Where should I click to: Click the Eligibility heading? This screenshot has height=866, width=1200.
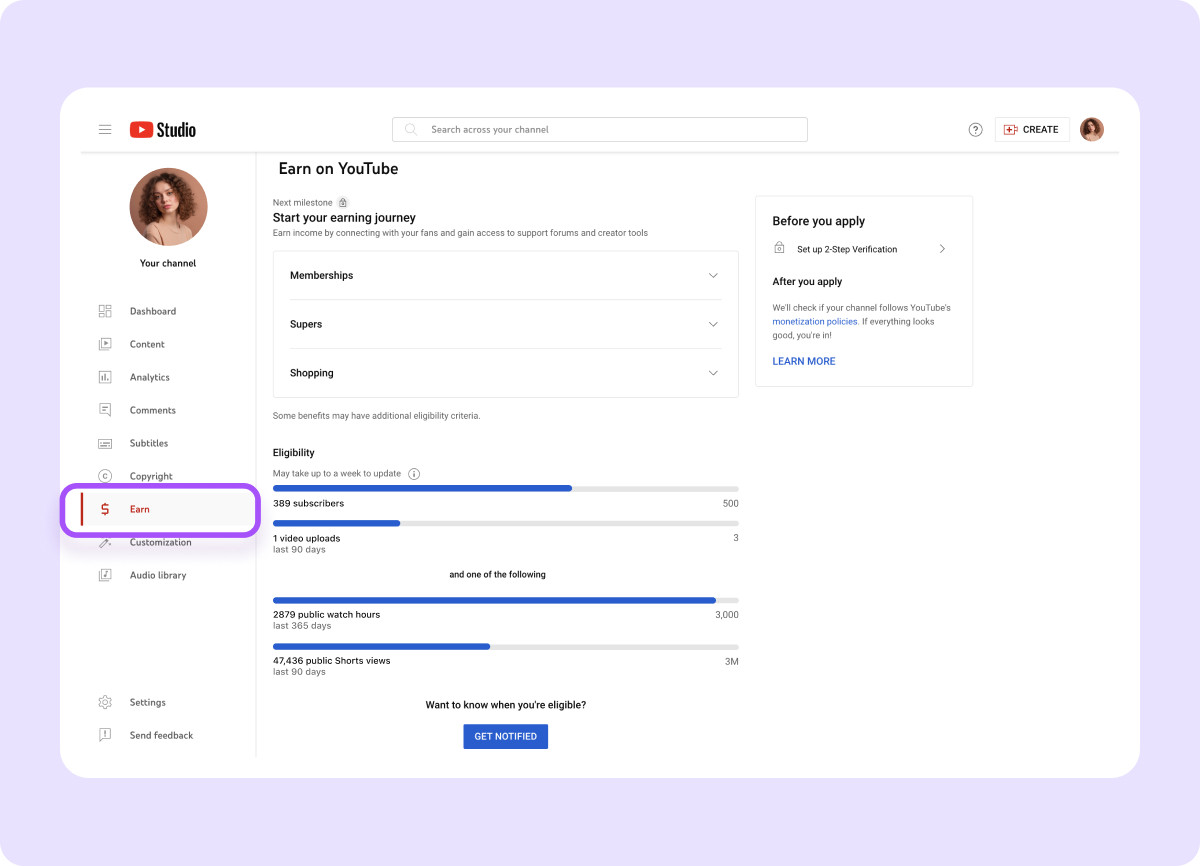pos(294,453)
